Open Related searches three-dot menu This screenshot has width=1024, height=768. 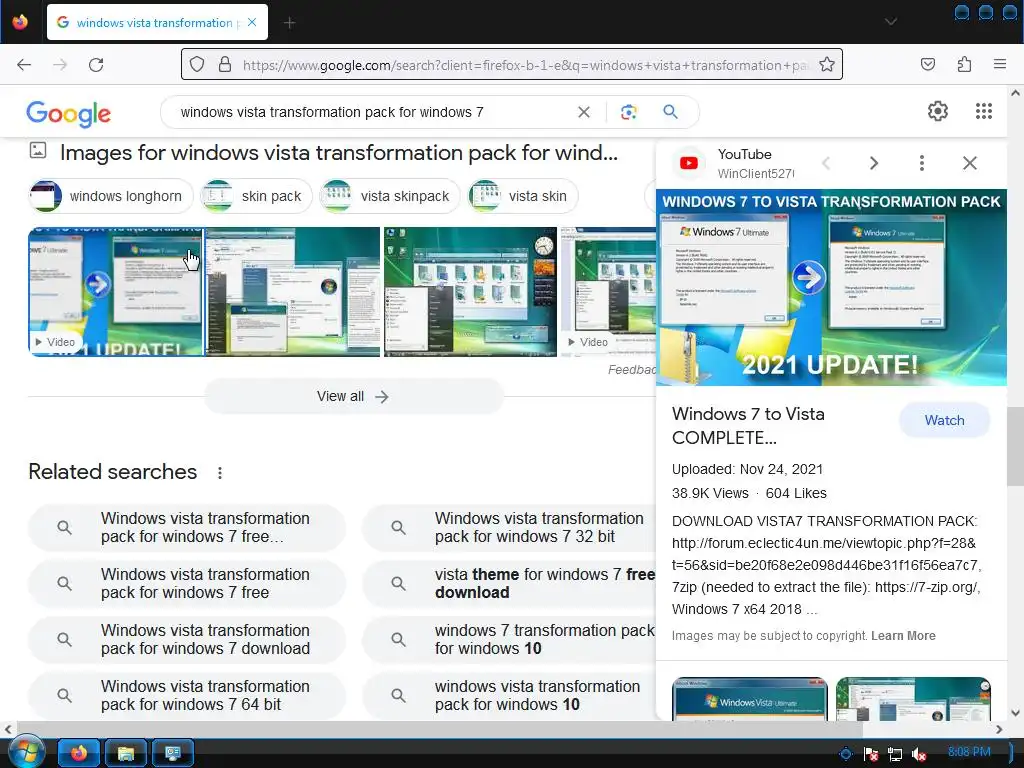(220, 473)
